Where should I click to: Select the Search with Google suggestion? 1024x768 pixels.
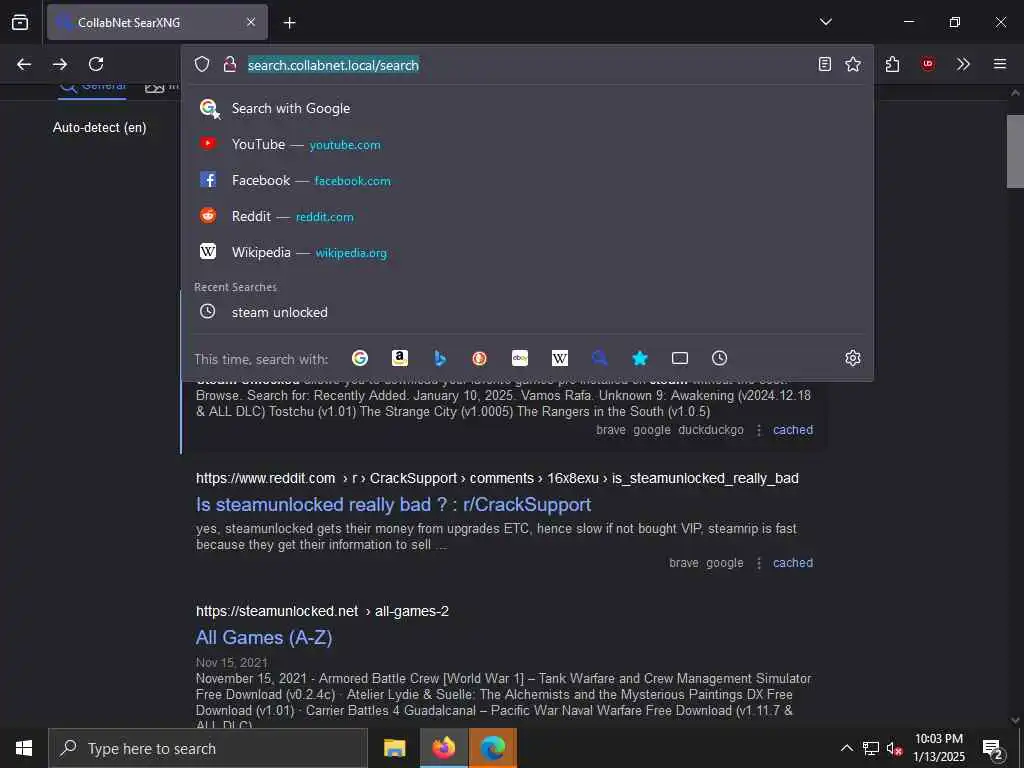click(526, 108)
